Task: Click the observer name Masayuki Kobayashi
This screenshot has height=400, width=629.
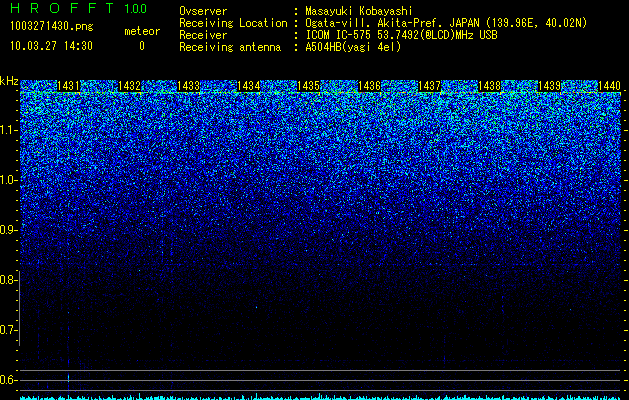Action: pos(359,11)
